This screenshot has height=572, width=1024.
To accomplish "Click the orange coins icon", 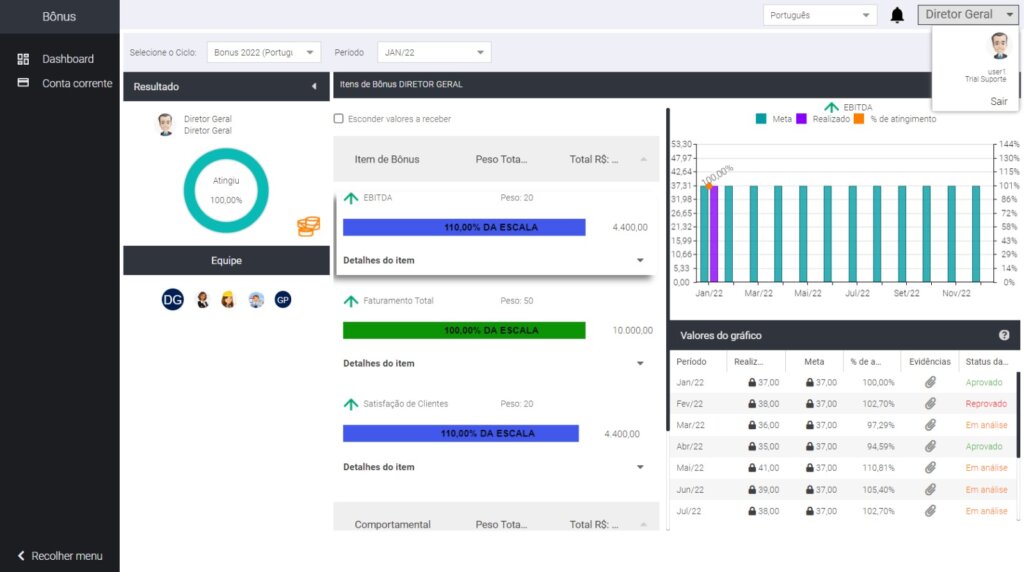I will click(308, 227).
